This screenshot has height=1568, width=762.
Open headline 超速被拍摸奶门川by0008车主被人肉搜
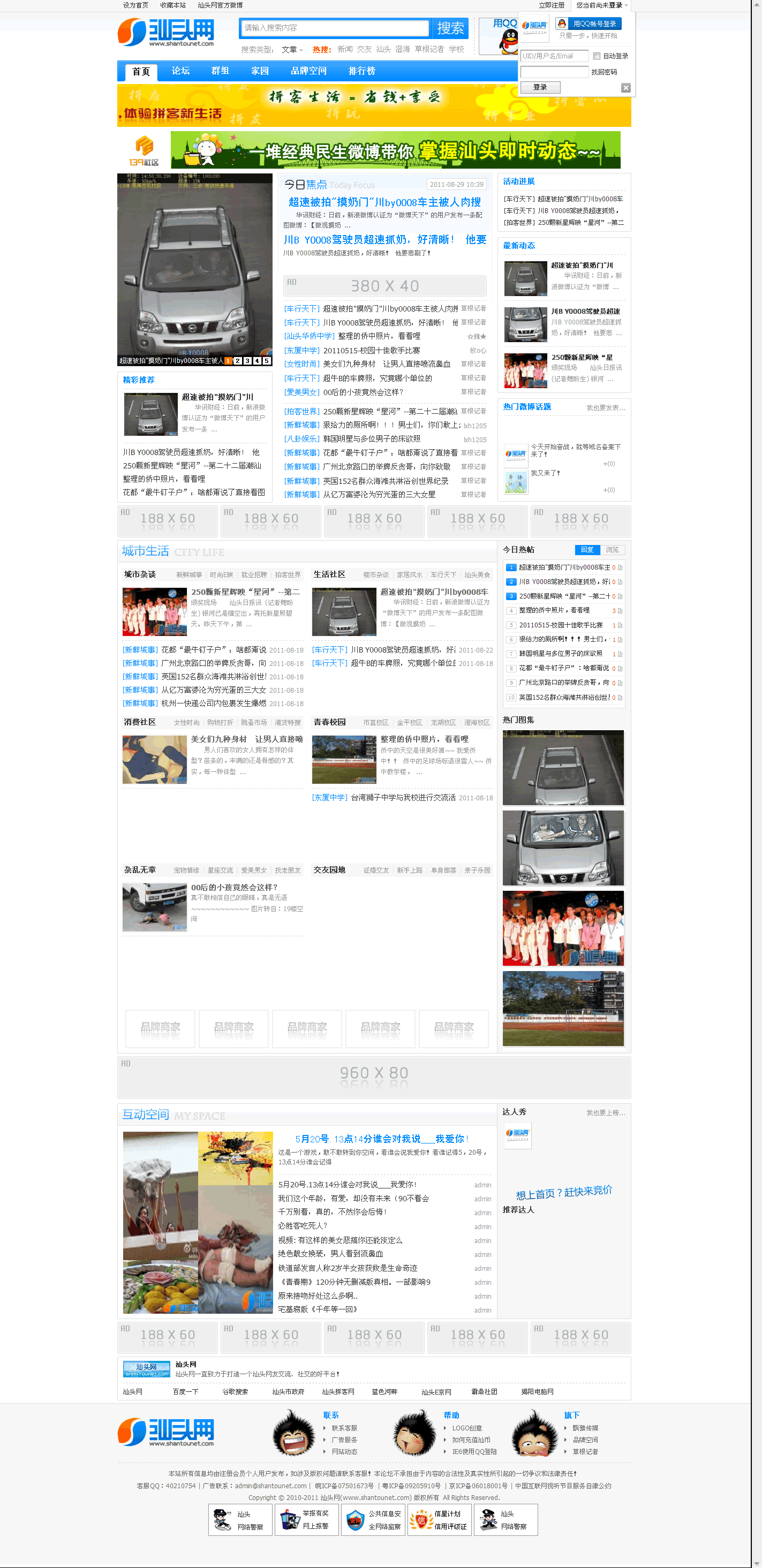click(384, 202)
